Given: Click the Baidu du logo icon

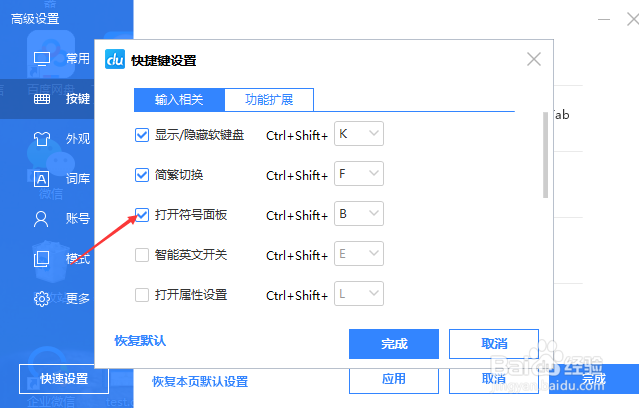Looking at the screenshot, I should pos(115,60).
